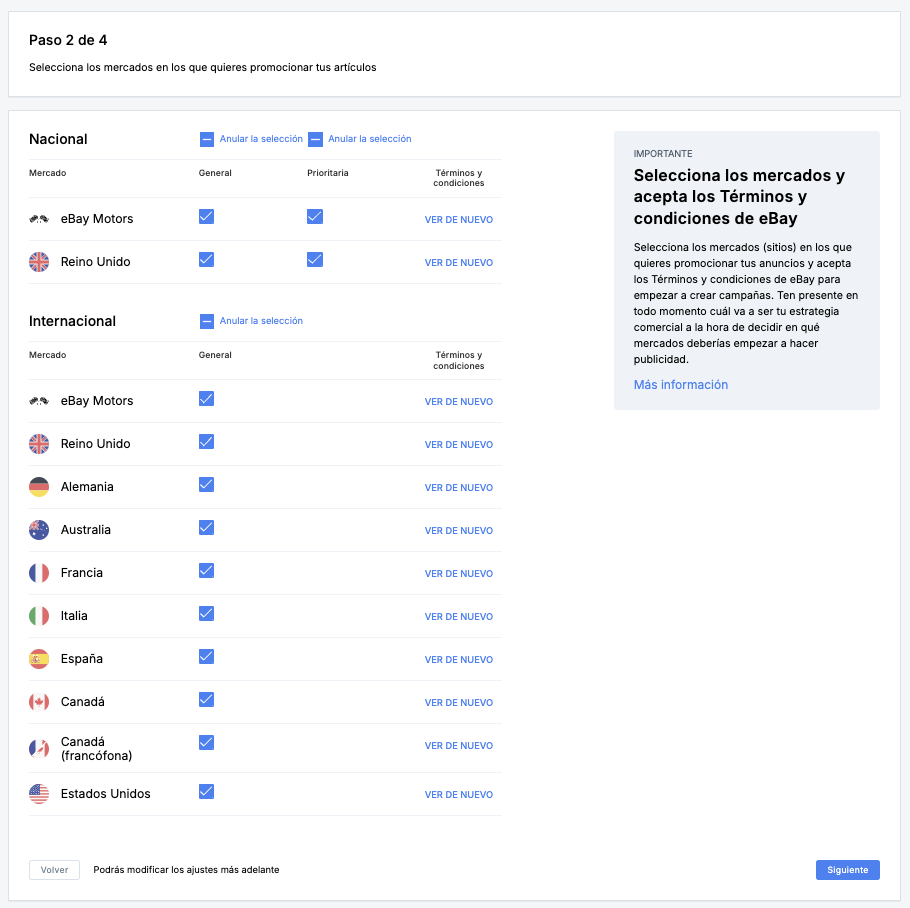Click the Italy flag icon
Viewport: 910px width, 908px height.
pos(39,616)
